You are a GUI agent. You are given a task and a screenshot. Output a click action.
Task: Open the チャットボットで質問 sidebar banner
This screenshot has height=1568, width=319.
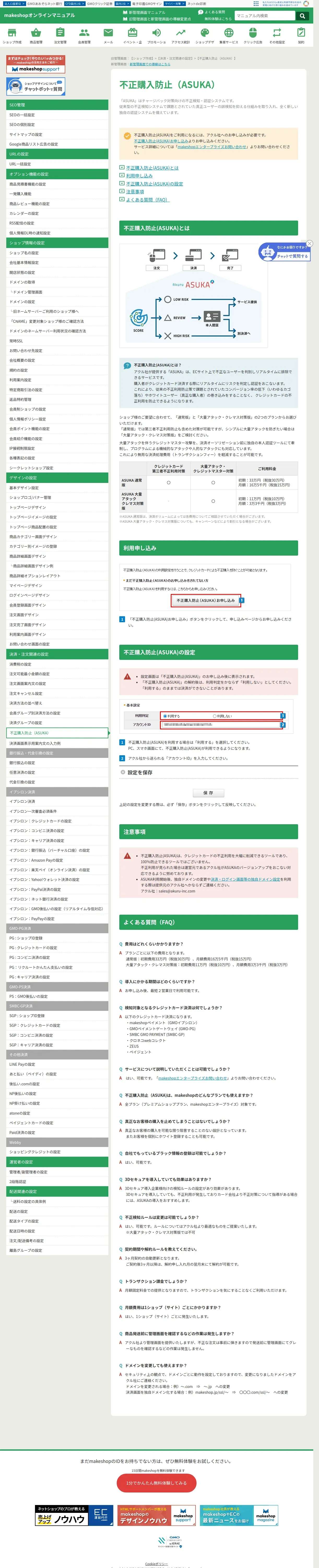pyautogui.click(x=35, y=87)
